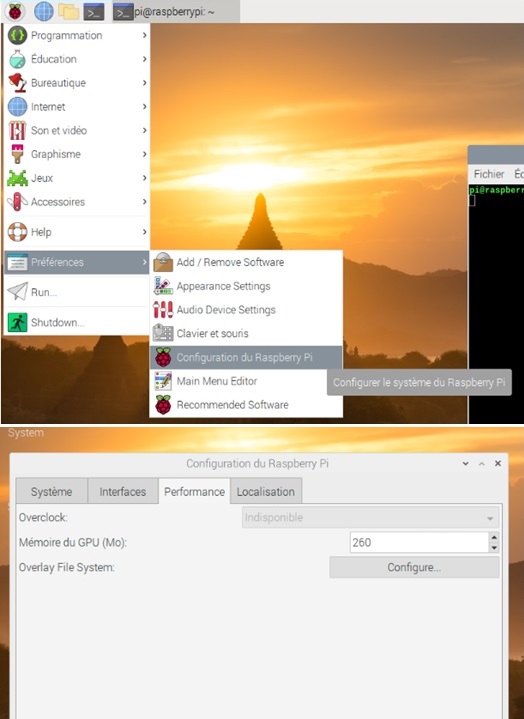Click the Add / Remove Software package icon
Screen dimensions: 524x719
click(x=163, y=262)
